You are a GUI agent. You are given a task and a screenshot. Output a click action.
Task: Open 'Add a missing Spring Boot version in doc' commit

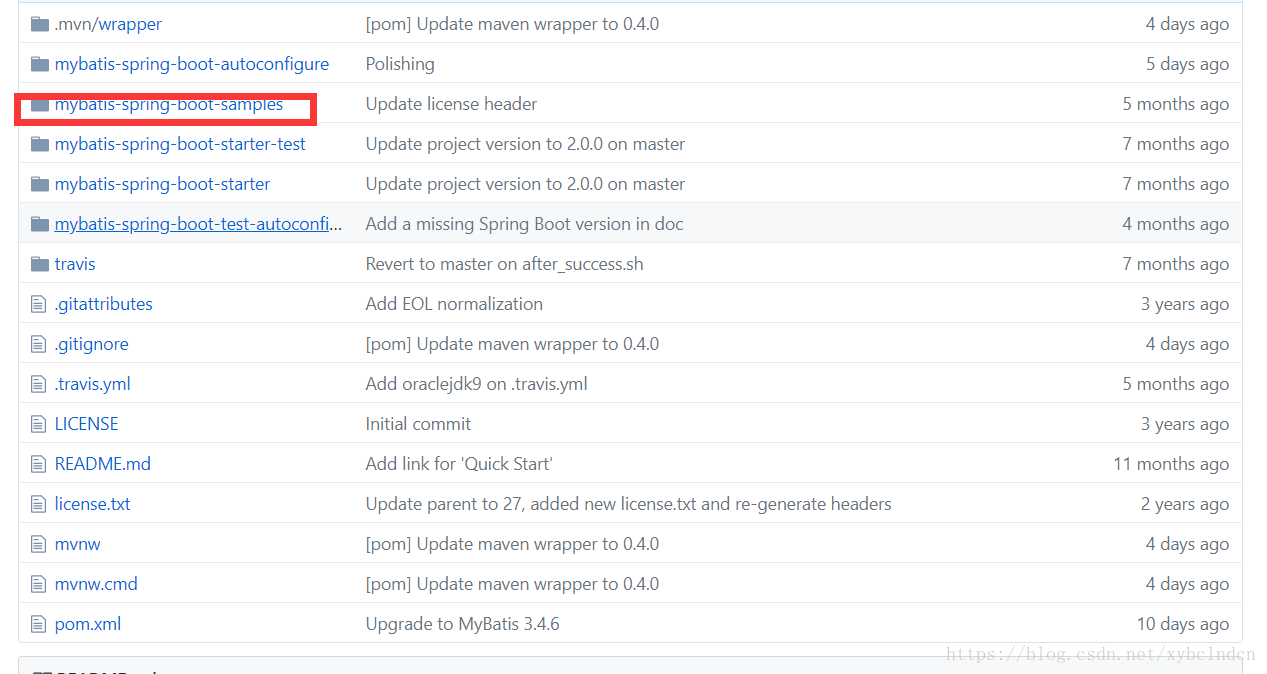pyautogui.click(x=525, y=224)
